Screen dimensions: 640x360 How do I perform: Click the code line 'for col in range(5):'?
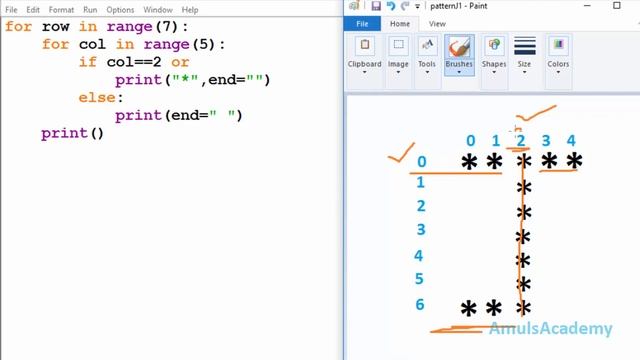pyautogui.click(x=133, y=44)
